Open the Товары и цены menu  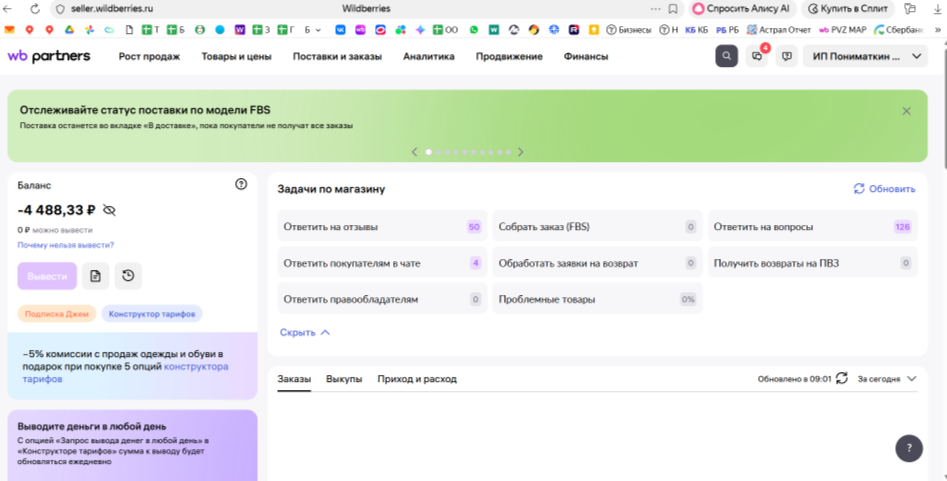236,56
